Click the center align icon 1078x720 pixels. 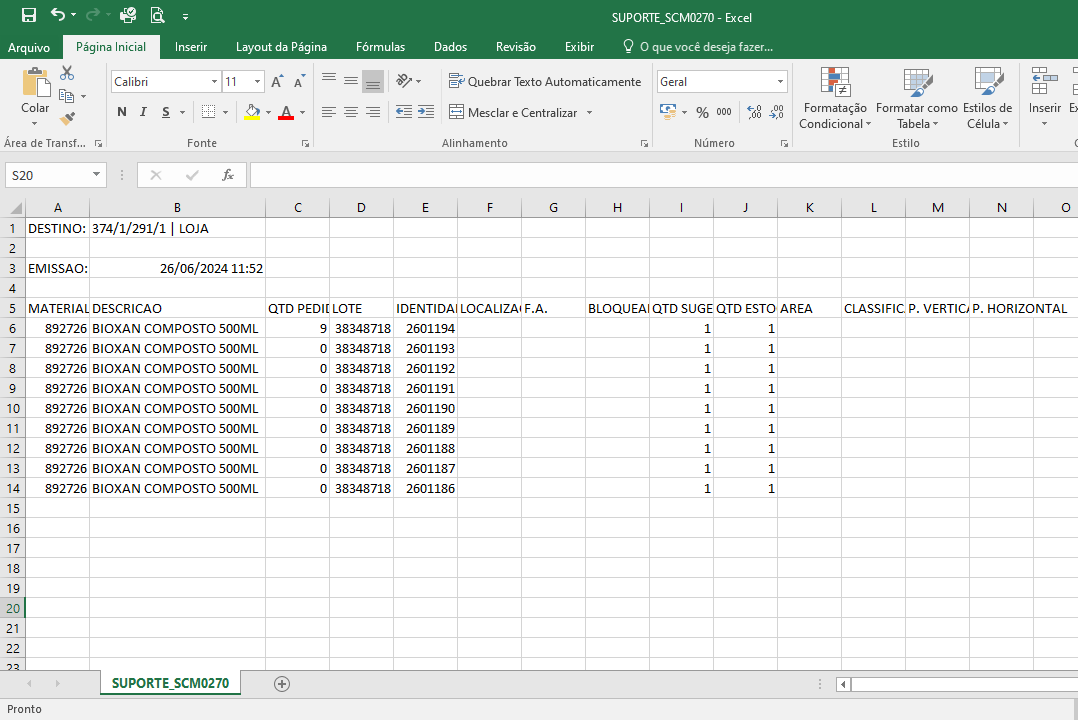(x=351, y=112)
